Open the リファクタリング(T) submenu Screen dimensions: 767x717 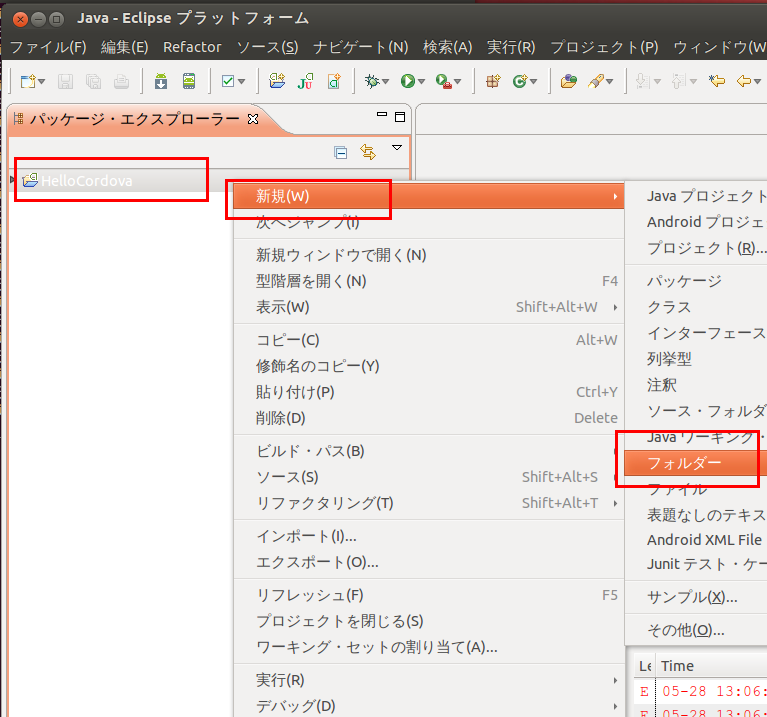[429, 503]
